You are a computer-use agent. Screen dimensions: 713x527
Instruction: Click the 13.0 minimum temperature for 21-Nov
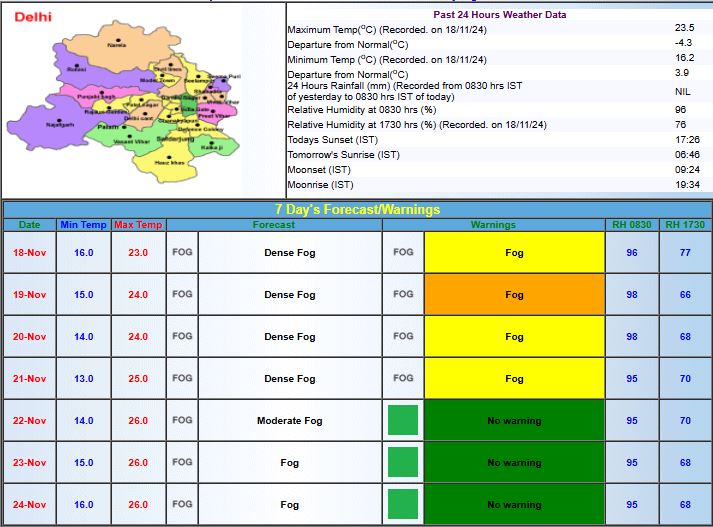click(84, 378)
